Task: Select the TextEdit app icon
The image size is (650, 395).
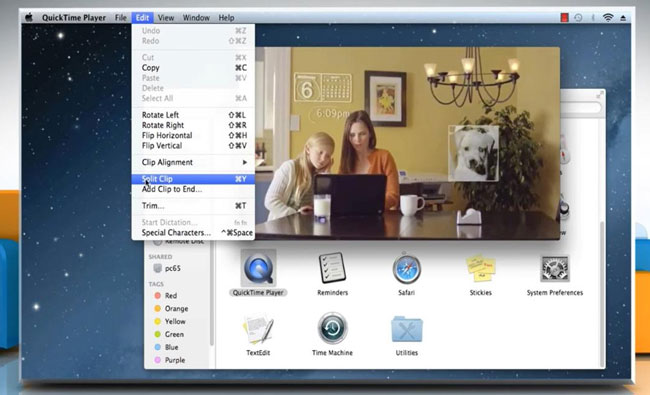Action: coord(258,329)
